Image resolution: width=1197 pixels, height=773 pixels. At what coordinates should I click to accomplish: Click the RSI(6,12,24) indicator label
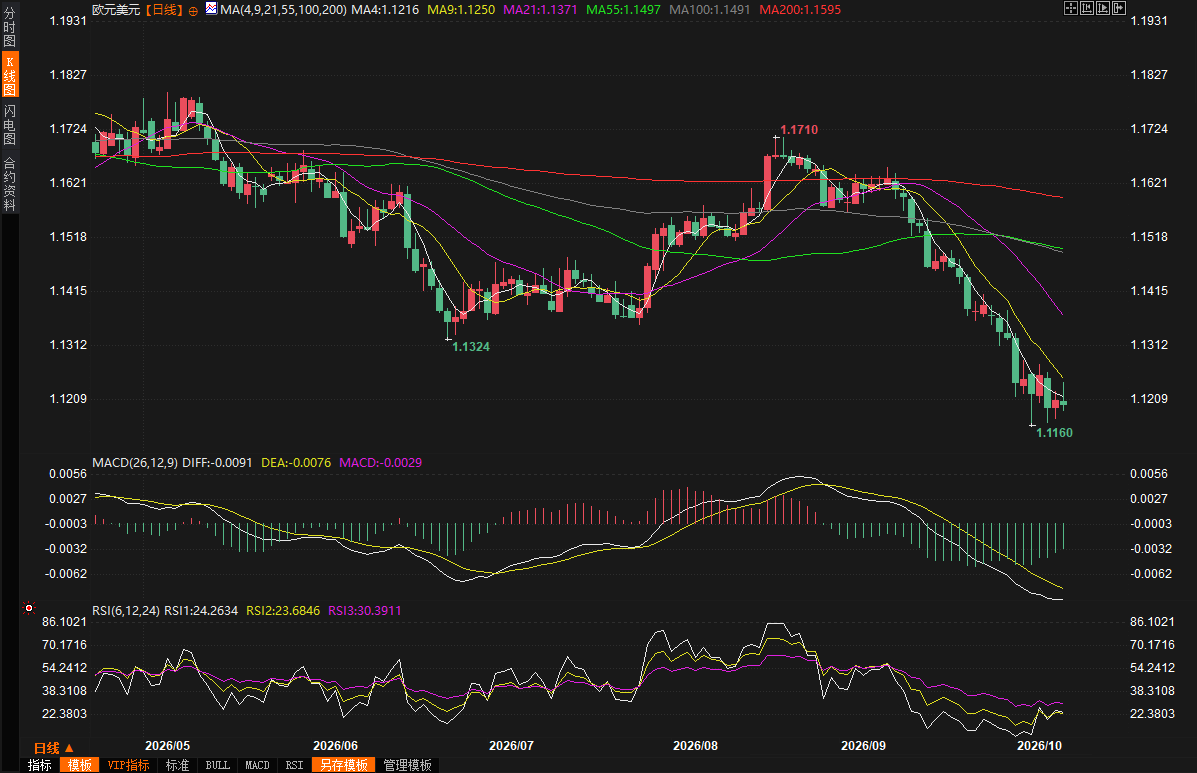click(126, 610)
